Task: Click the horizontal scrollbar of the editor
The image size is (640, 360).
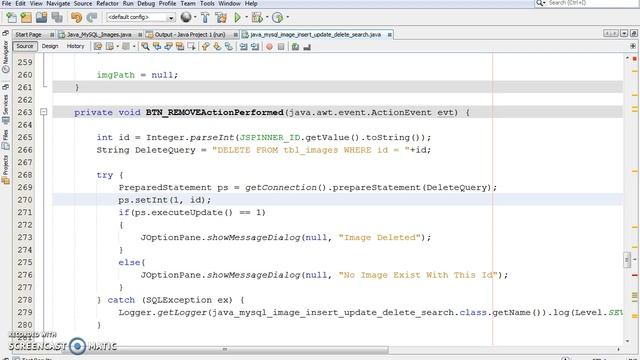Action: (225, 349)
